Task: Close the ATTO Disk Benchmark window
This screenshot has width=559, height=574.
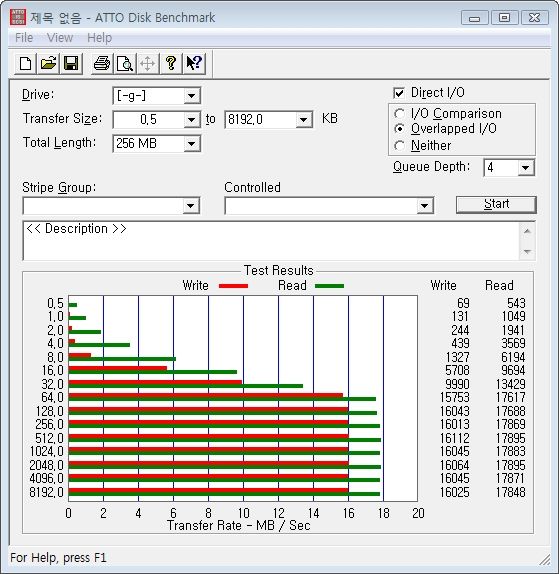Action: [x=534, y=18]
